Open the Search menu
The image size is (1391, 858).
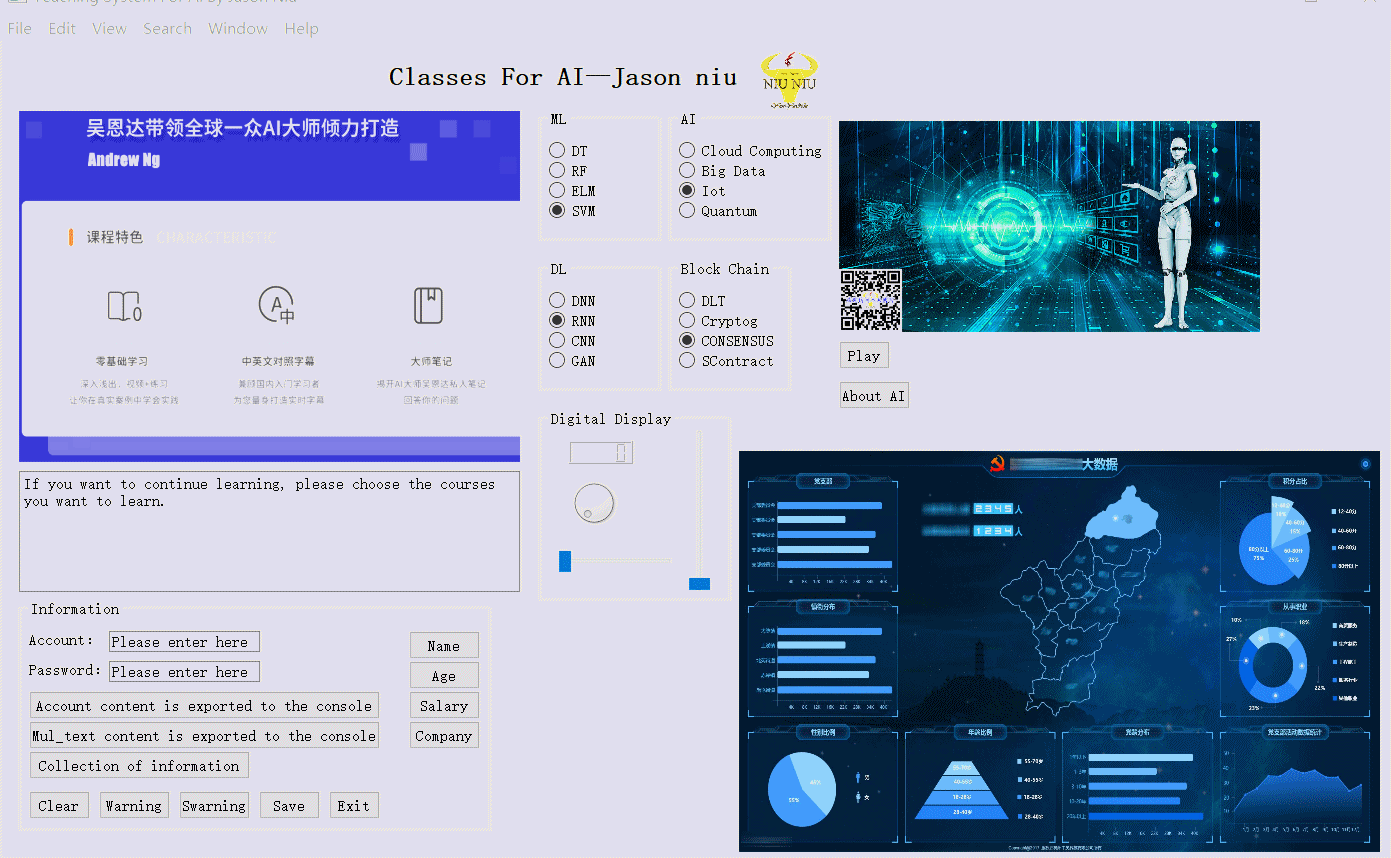pos(167,29)
